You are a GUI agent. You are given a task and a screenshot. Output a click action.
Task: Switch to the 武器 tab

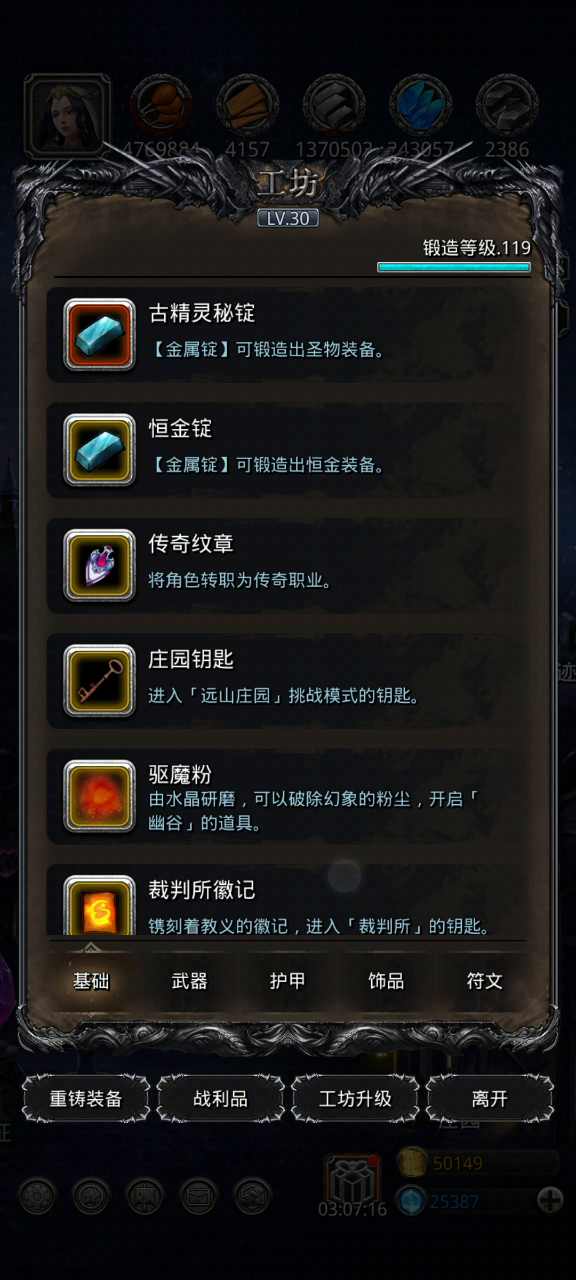[x=189, y=981]
